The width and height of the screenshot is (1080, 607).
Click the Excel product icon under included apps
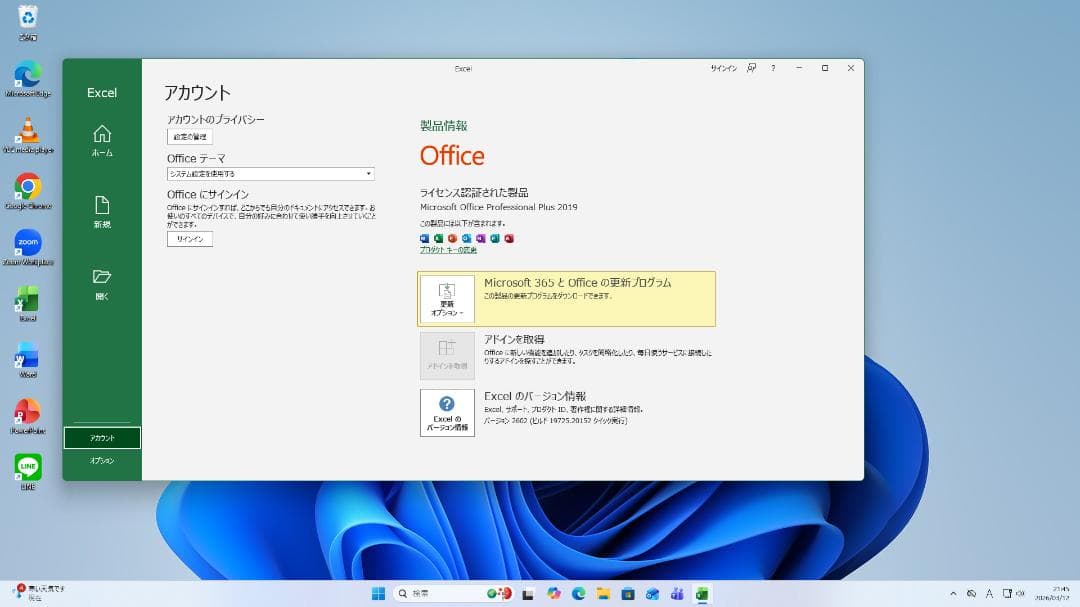[x=438, y=238]
